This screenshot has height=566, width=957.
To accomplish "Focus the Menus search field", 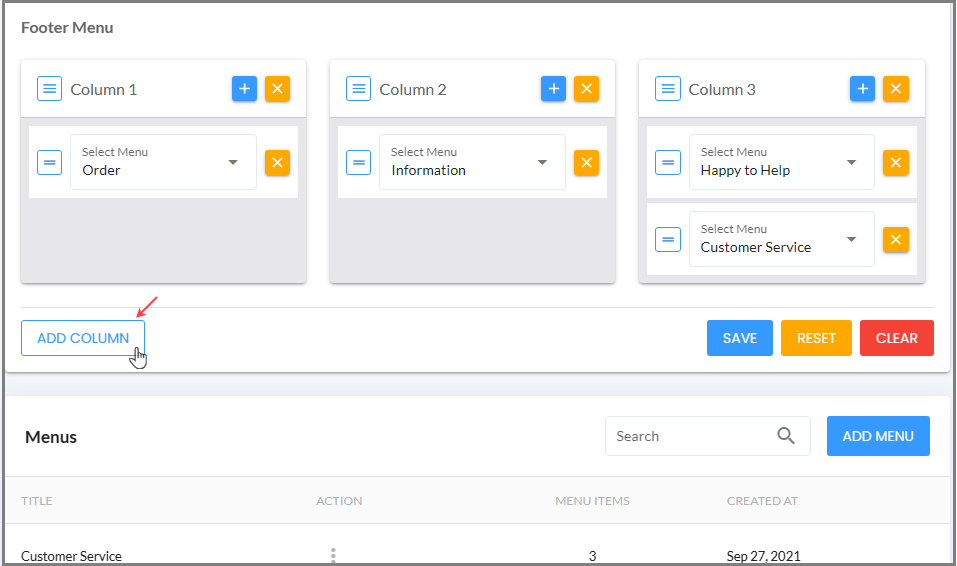I will (707, 436).
